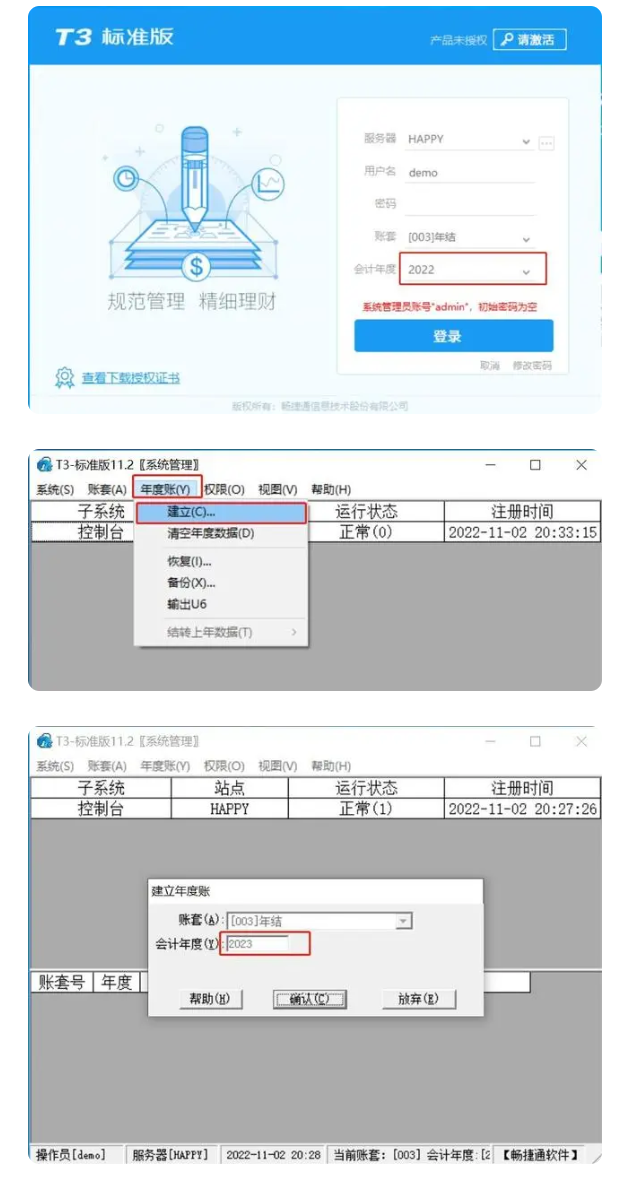
Task: Select 清空年度数据(D) menu entry
Action: click(x=221, y=533)
